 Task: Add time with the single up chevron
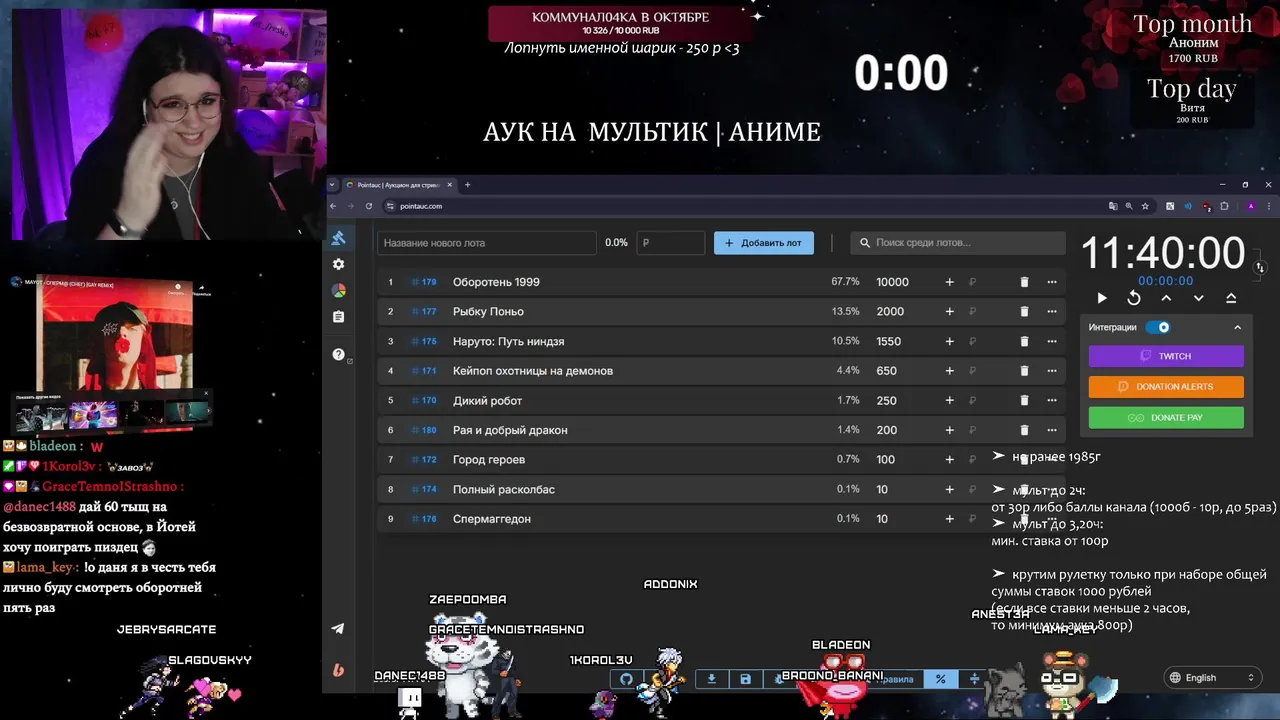1166,298
